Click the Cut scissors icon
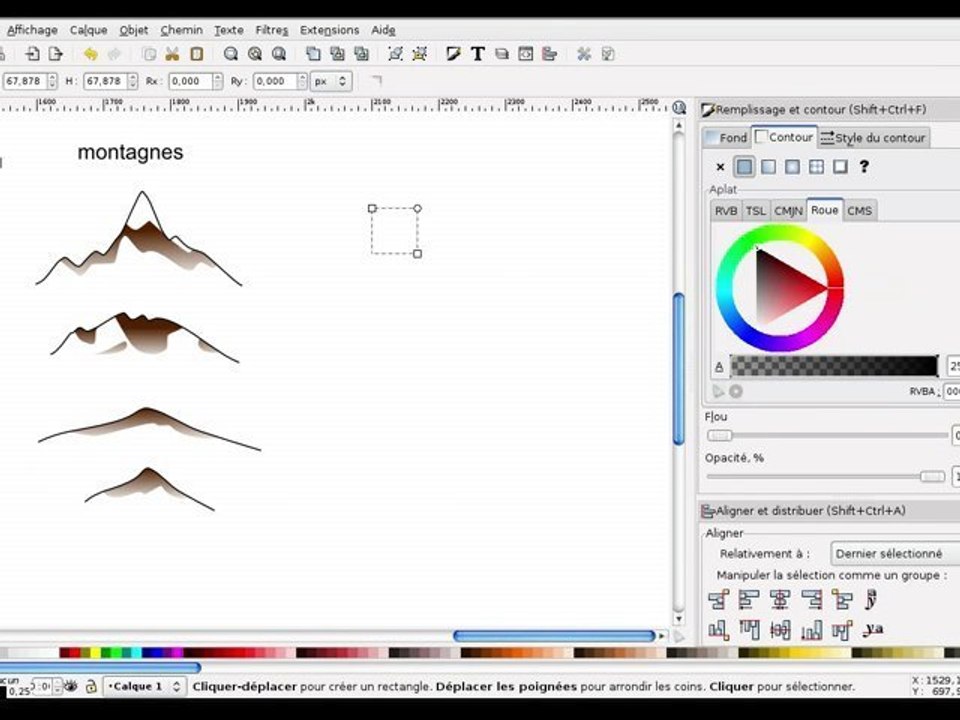Screen dimensions: 960x720 (172, 54)
